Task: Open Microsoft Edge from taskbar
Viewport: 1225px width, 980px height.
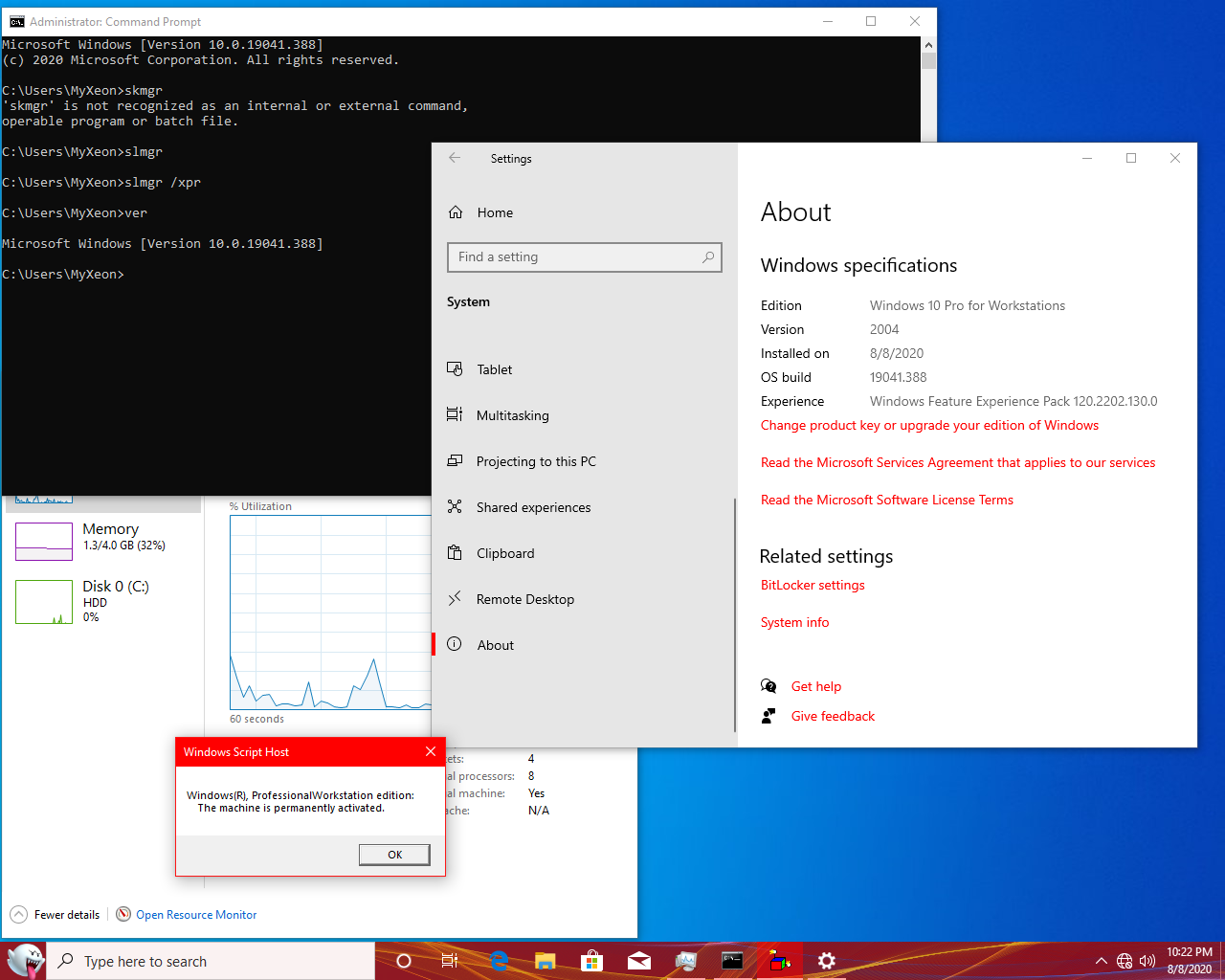Action: (499, 961)
